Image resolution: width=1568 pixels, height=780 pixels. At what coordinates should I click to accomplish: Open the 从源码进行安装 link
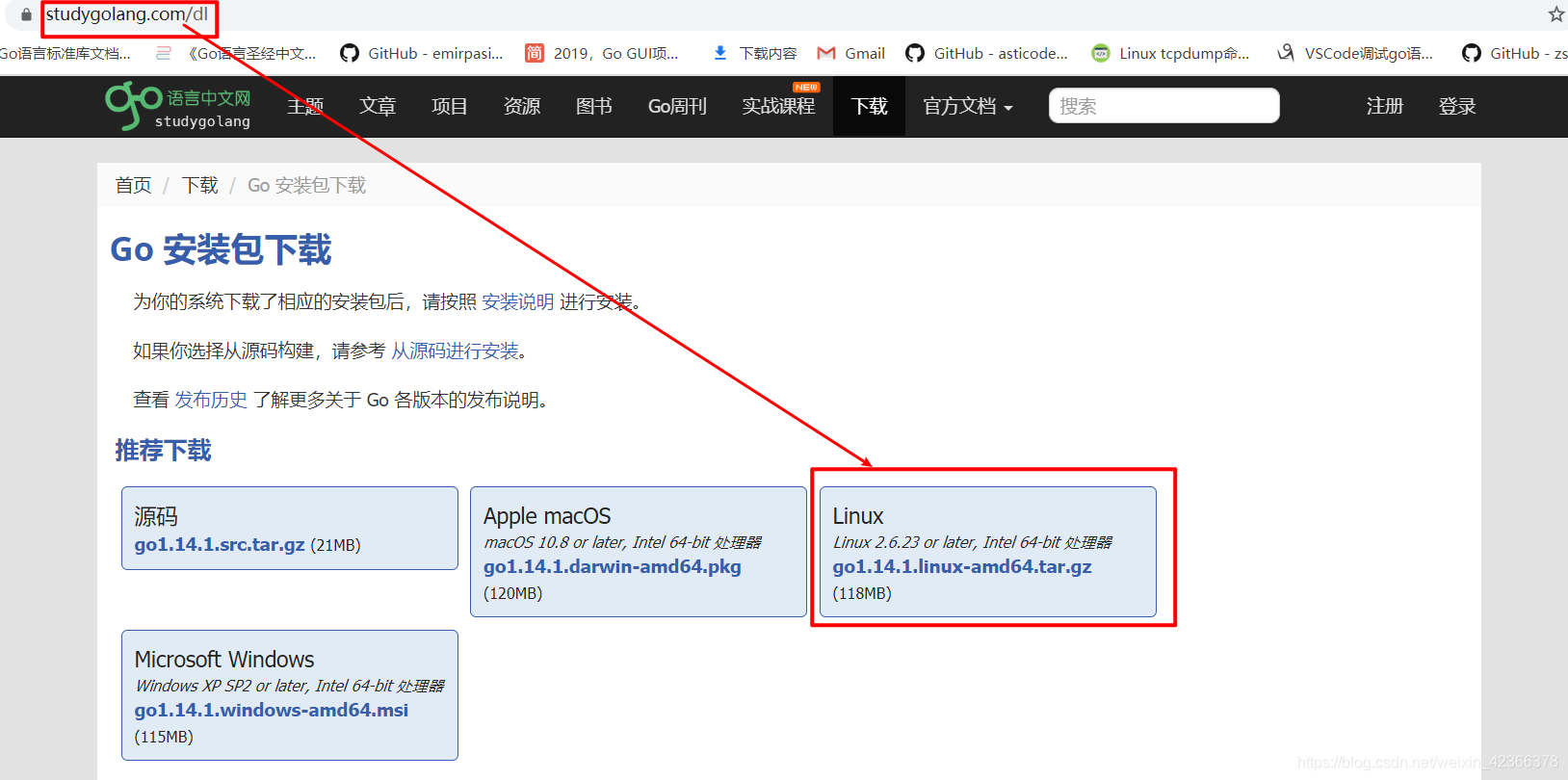click(x=455, y=351)
